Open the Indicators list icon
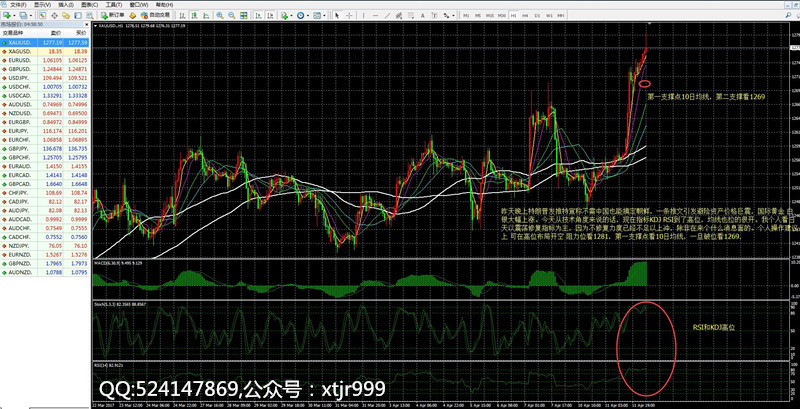This screenshot has width=800, height=409. tap(284, 15)
